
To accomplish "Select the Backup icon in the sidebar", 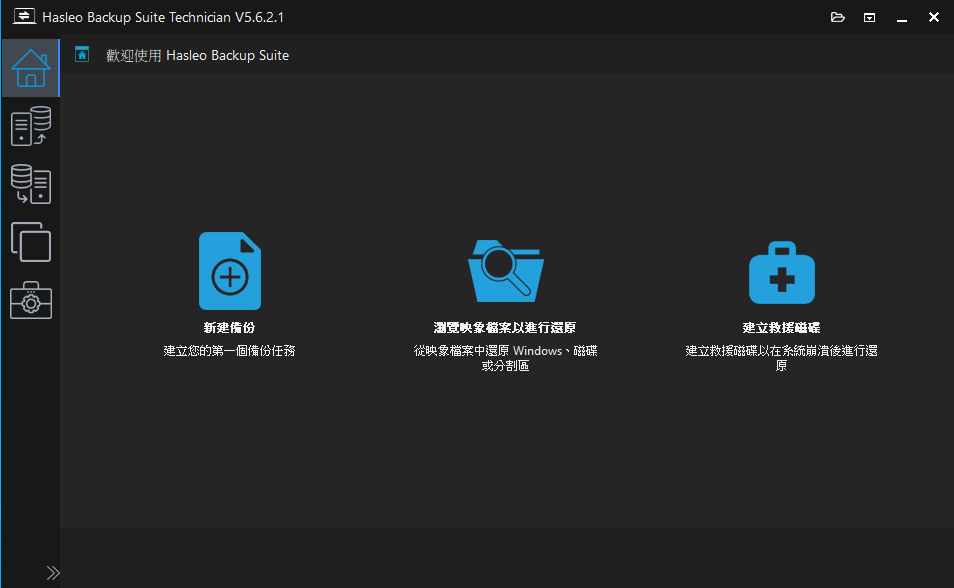I will [x=30, y=126].
